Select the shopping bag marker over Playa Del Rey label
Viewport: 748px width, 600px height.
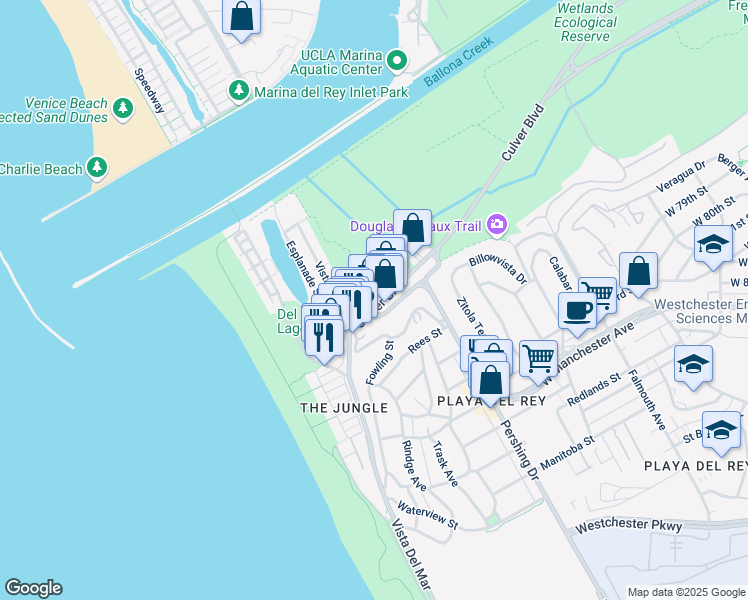point(490,381)
